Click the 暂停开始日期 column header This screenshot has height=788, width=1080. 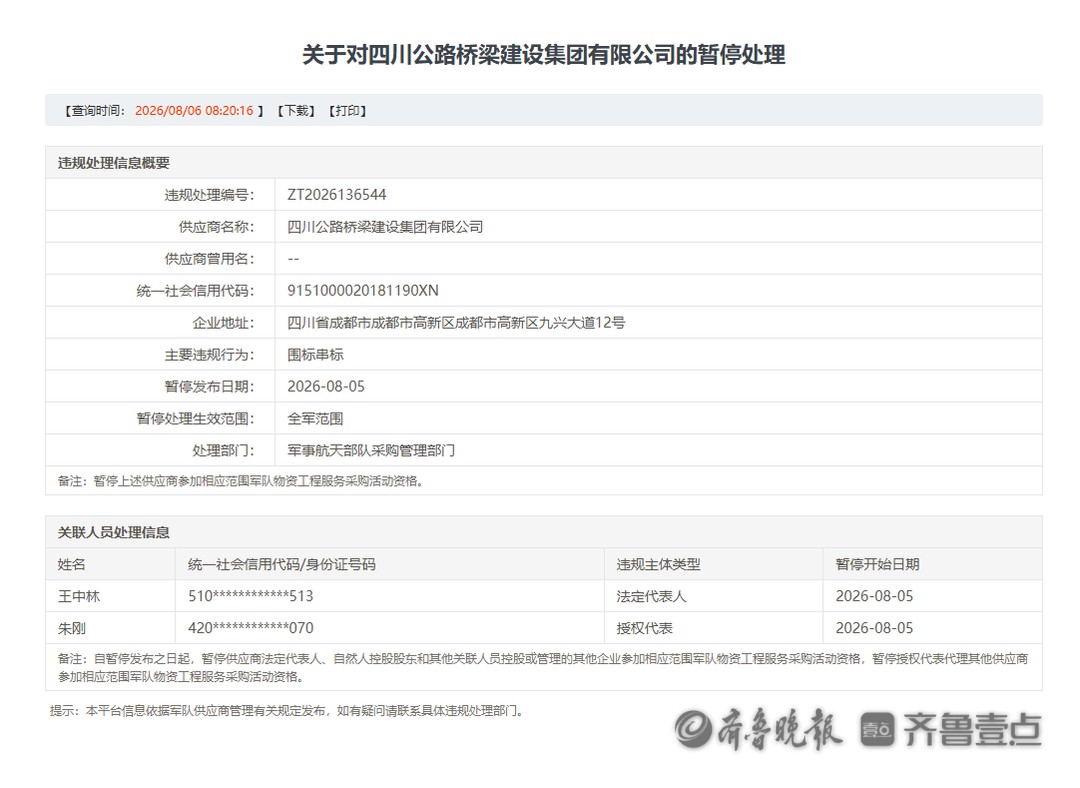(x=878, y=565)
